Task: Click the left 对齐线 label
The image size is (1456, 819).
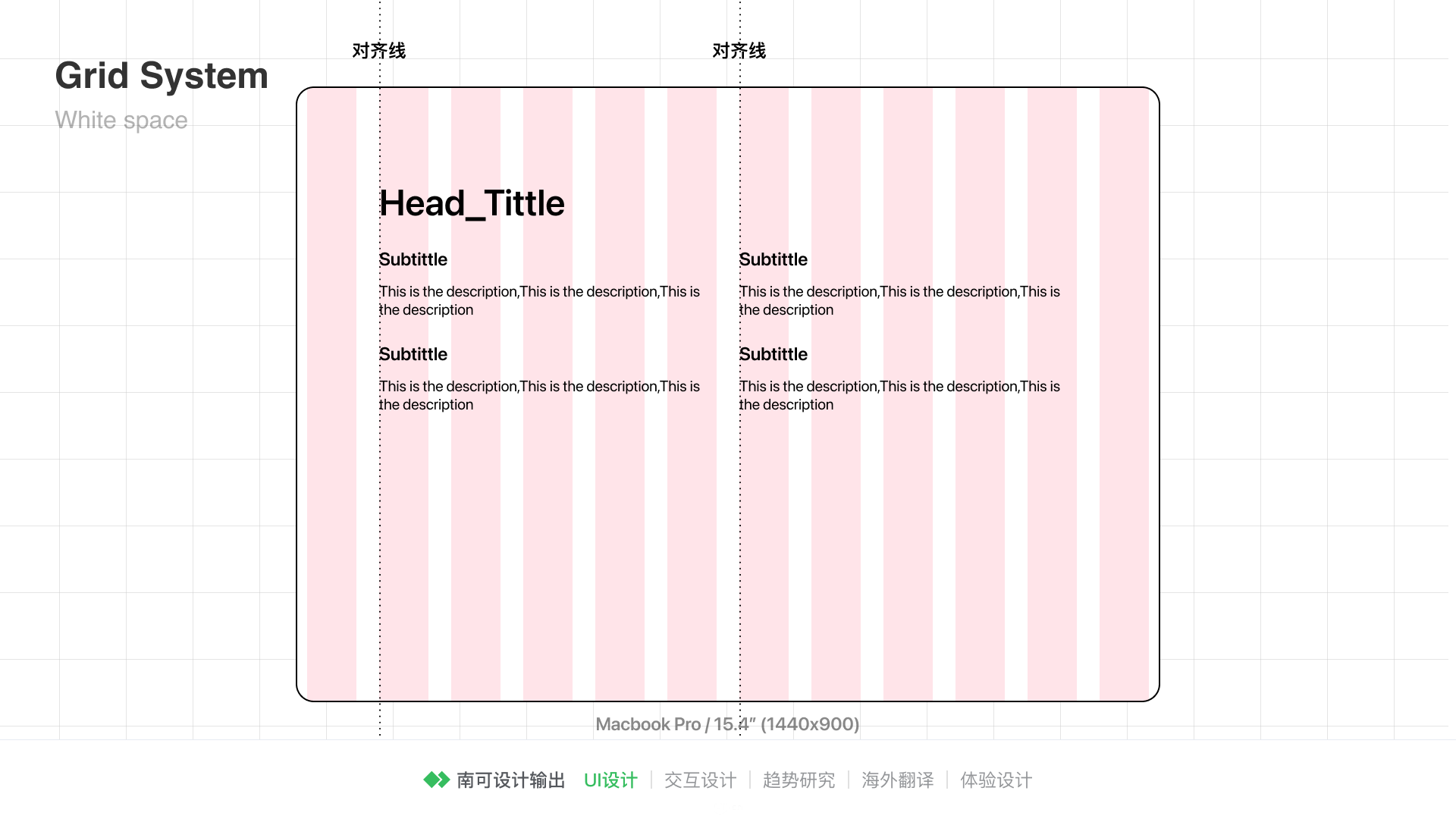Action: 378,51
